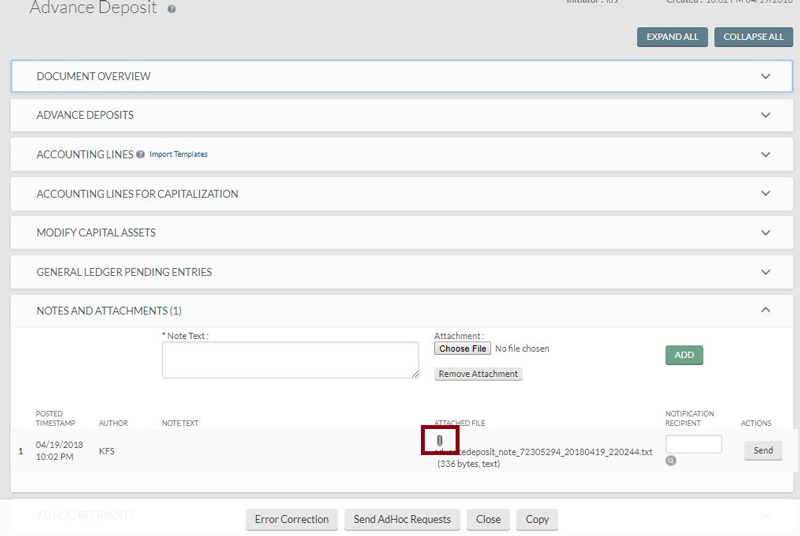Open the Accounting Lines help icon
800x536 pixels.
140,155
